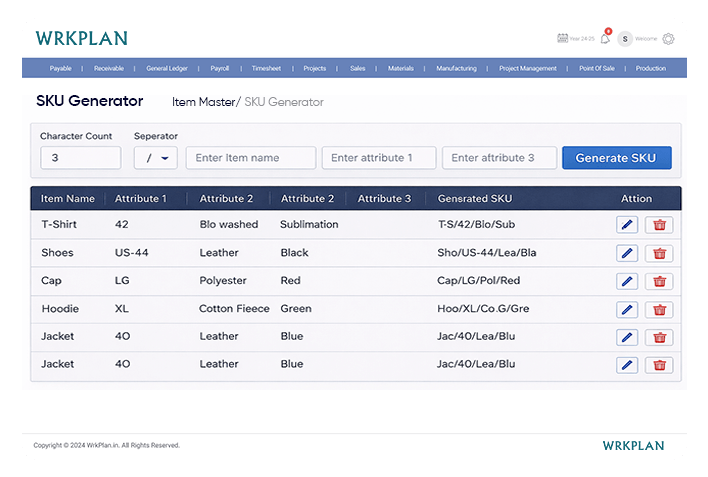Image resolution: width=708 pixels, height=477 pixels.
Task: Open the settings gear in header
Action: tap(668, 39)
